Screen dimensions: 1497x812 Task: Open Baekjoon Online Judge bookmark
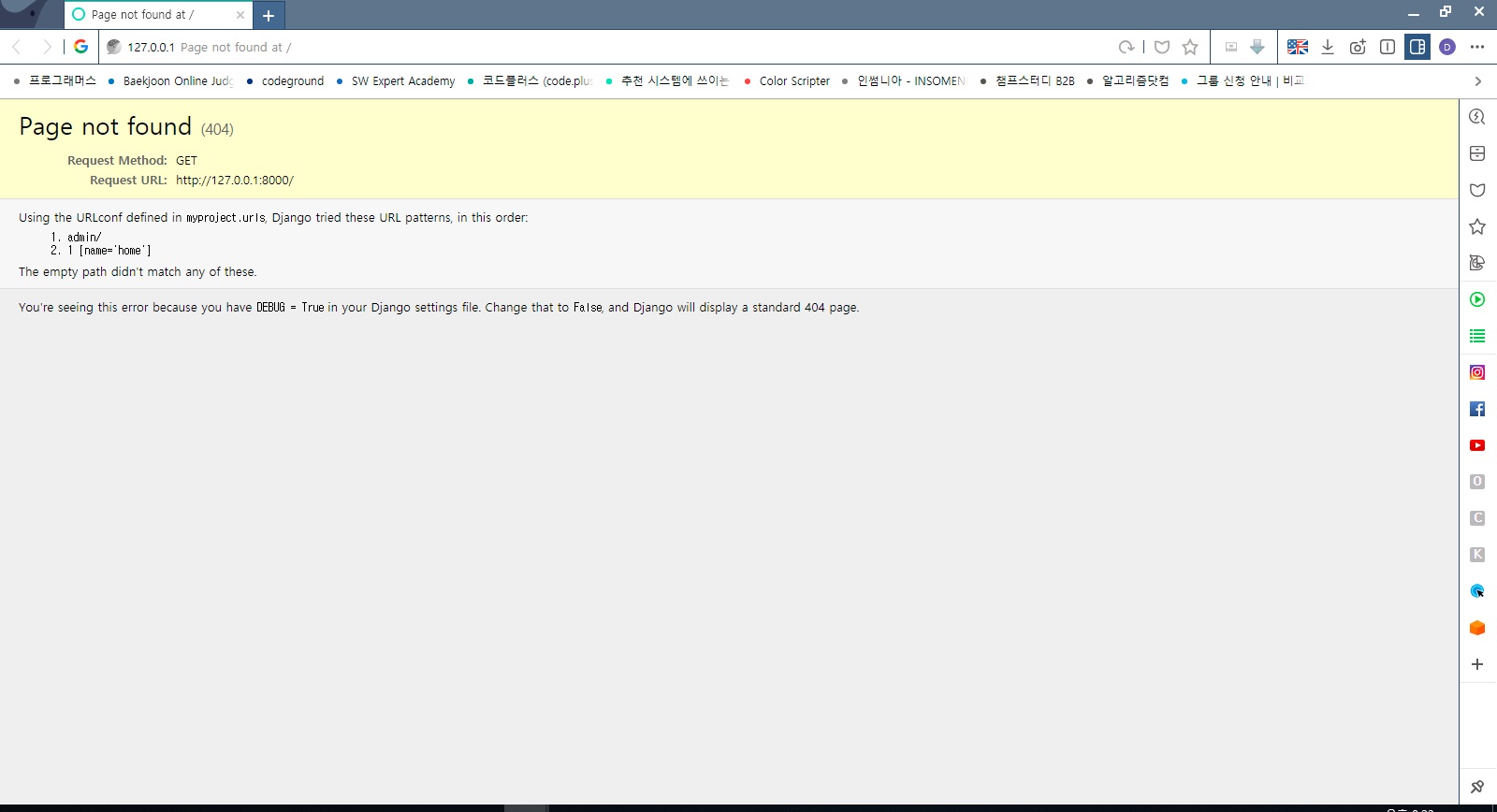pos(171,81)
